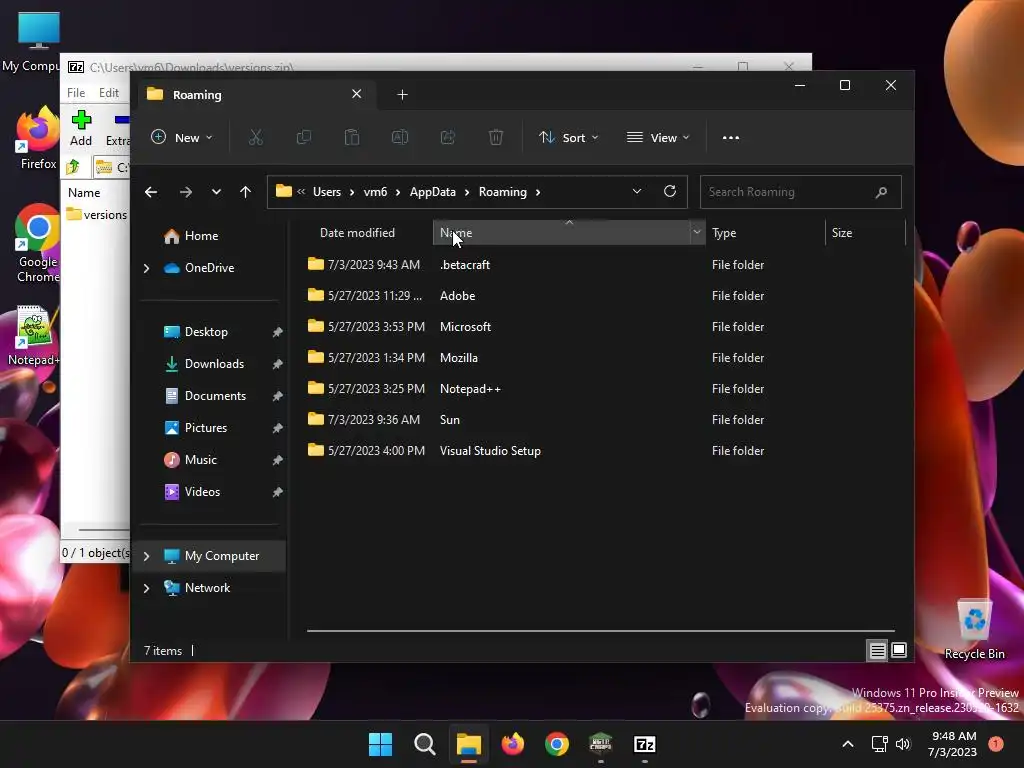Open the New dropdown menu
Image resolution: width=1024 pixels, height=768 pixels.
pos(182,138)
